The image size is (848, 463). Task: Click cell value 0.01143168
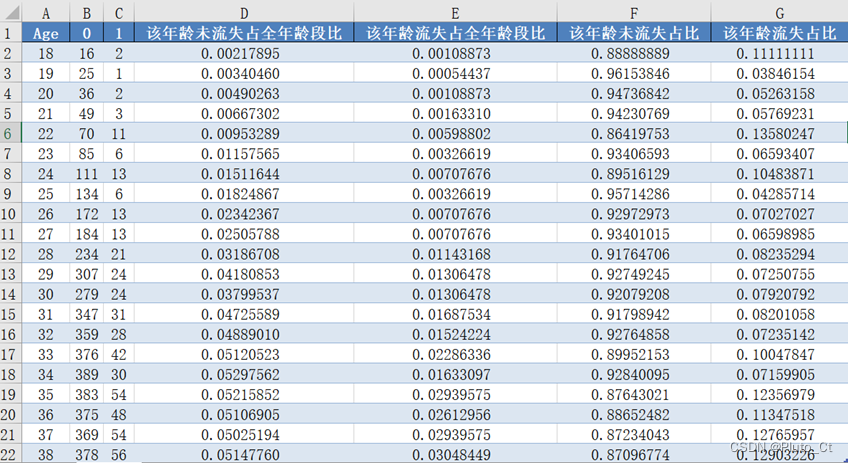[455, 254]
